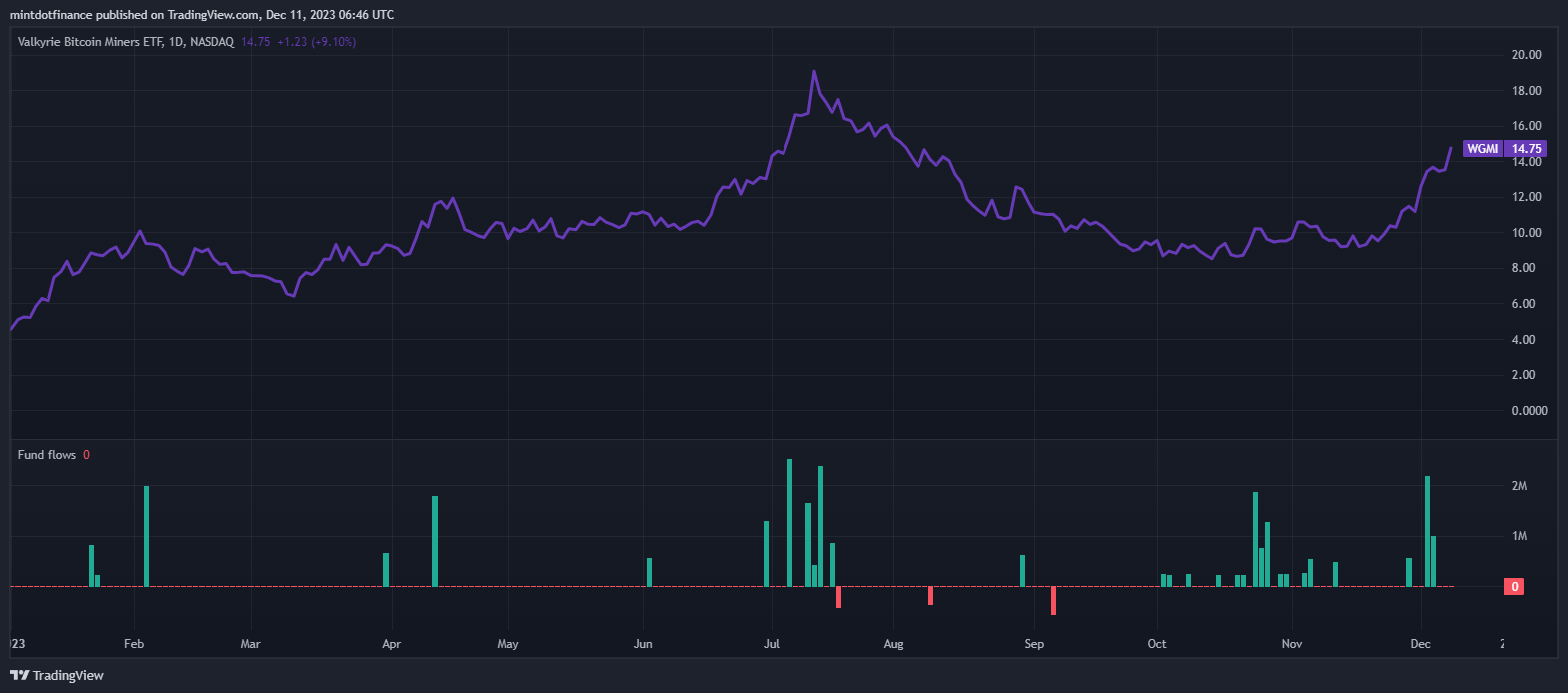This screenshot has height=693, width=1568.
Task: Click the Fund flows indicator label
Action: coord(47,455)
